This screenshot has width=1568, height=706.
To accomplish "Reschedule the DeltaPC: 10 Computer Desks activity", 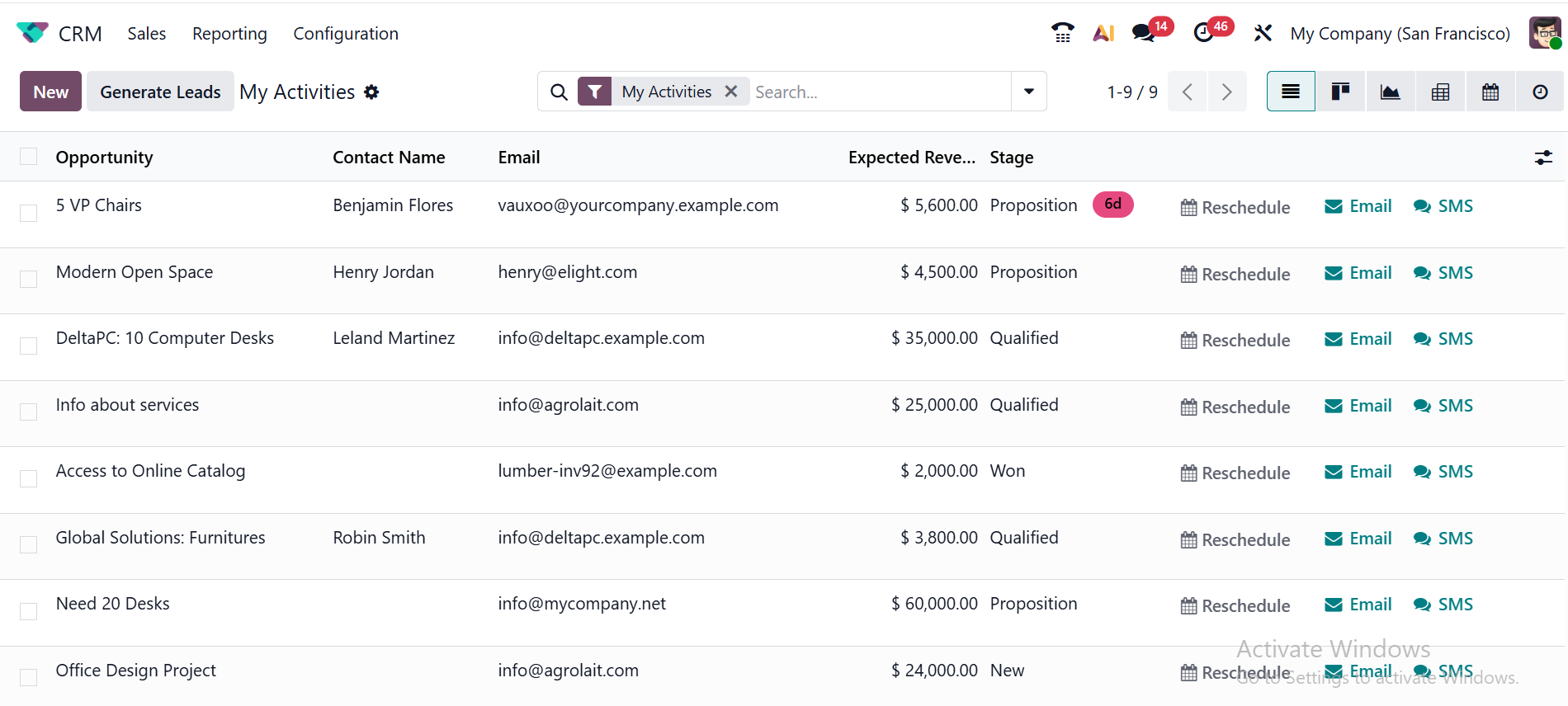I will (1235, 340).
